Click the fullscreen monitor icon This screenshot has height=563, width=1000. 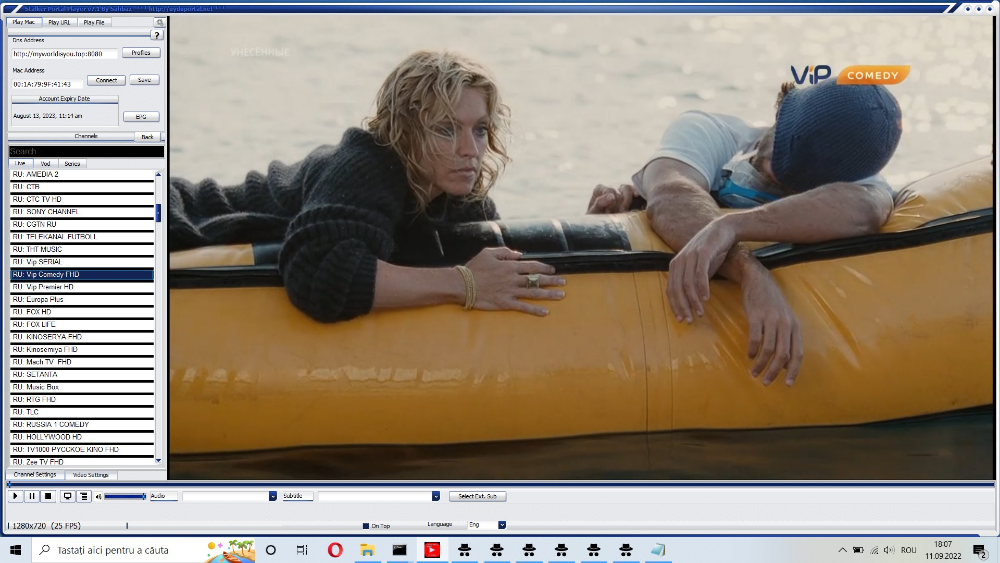pos(67,496)
